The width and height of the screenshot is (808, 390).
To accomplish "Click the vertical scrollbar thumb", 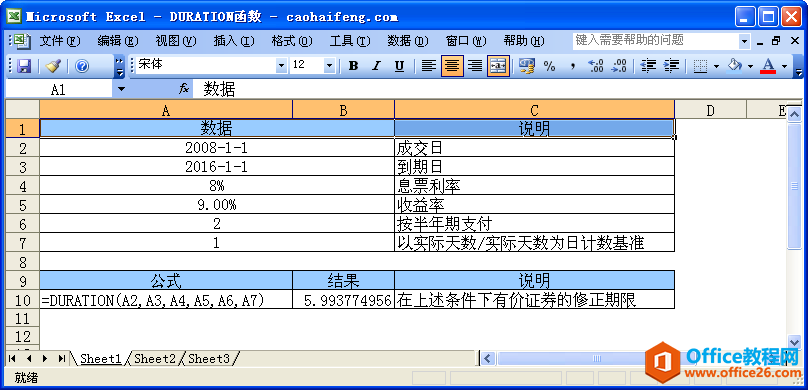I will (x=795, y=186).
